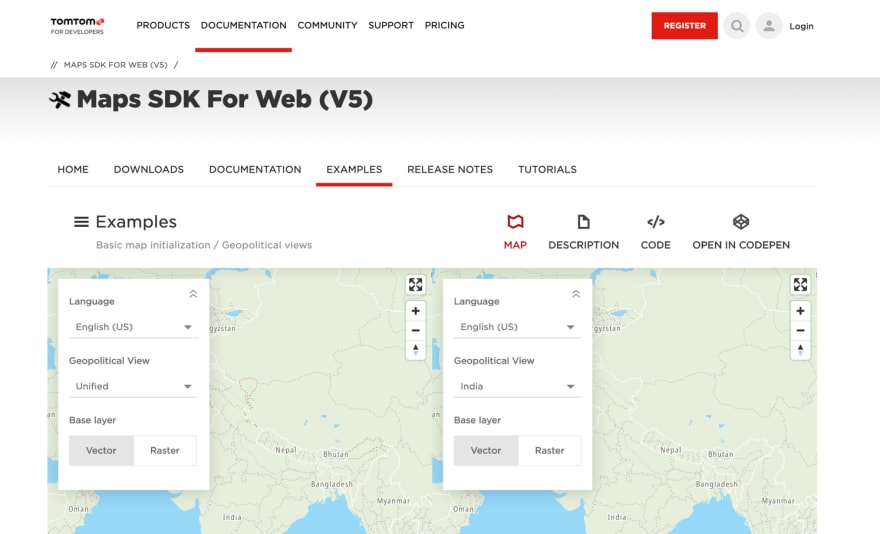Click the MAP label text
The image size is (880, 534).
(x=515, y=245)
